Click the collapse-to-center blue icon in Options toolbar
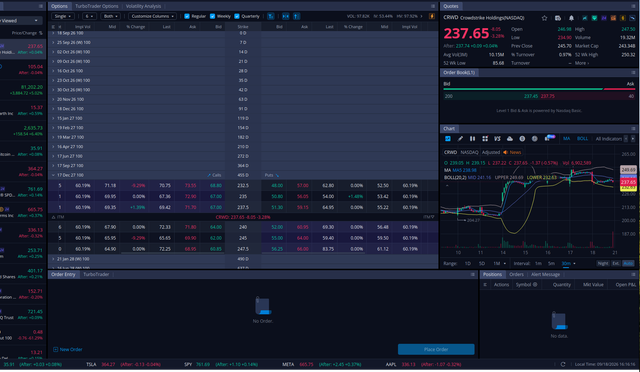 click(286, 16)
